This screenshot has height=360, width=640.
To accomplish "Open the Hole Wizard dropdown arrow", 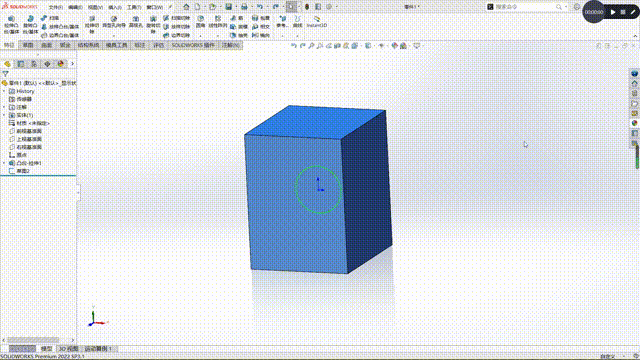I will pyautogui.click(x=114, y=36).
